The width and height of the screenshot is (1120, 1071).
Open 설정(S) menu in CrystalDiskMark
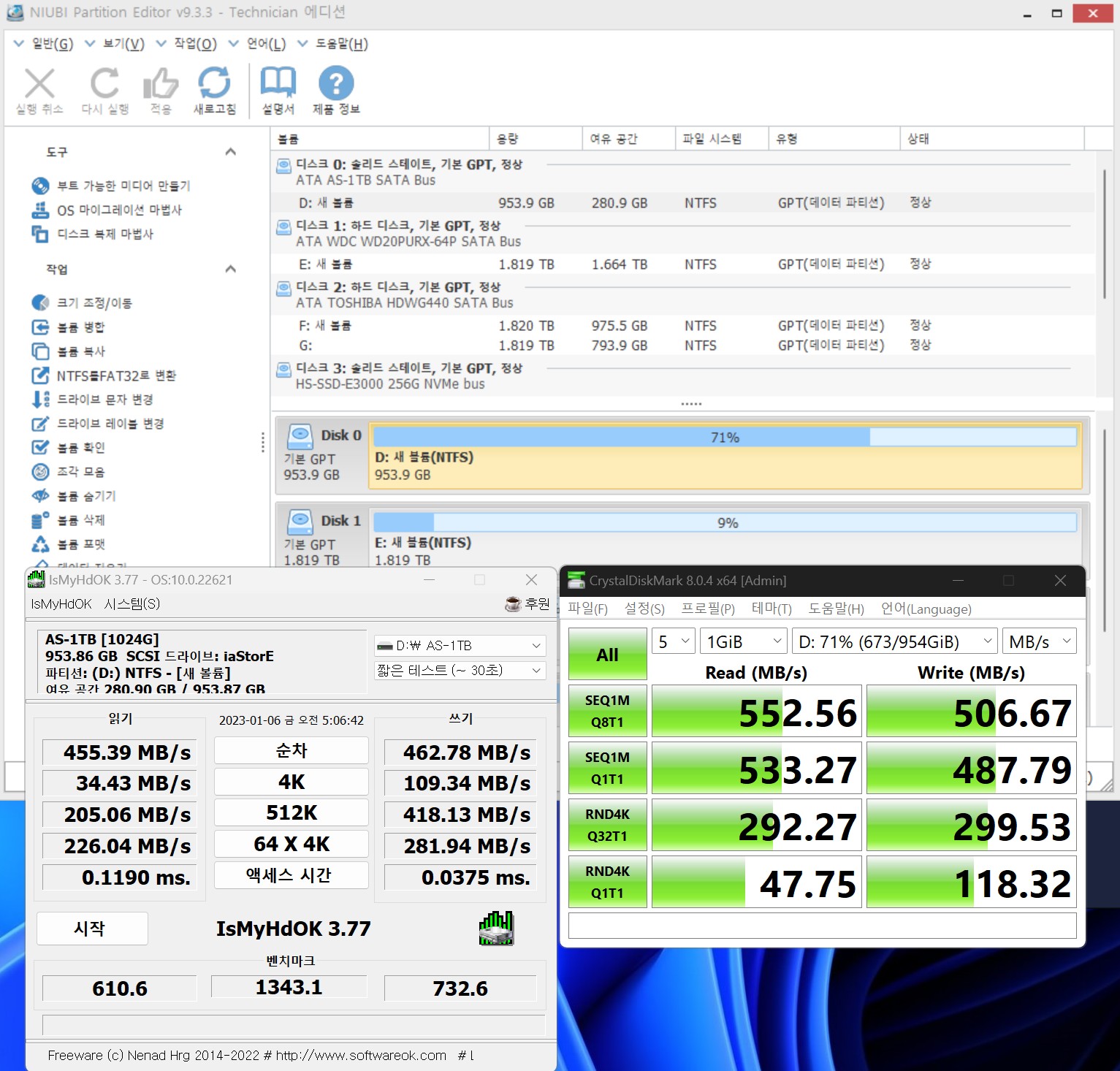click(x=644, y=609)
